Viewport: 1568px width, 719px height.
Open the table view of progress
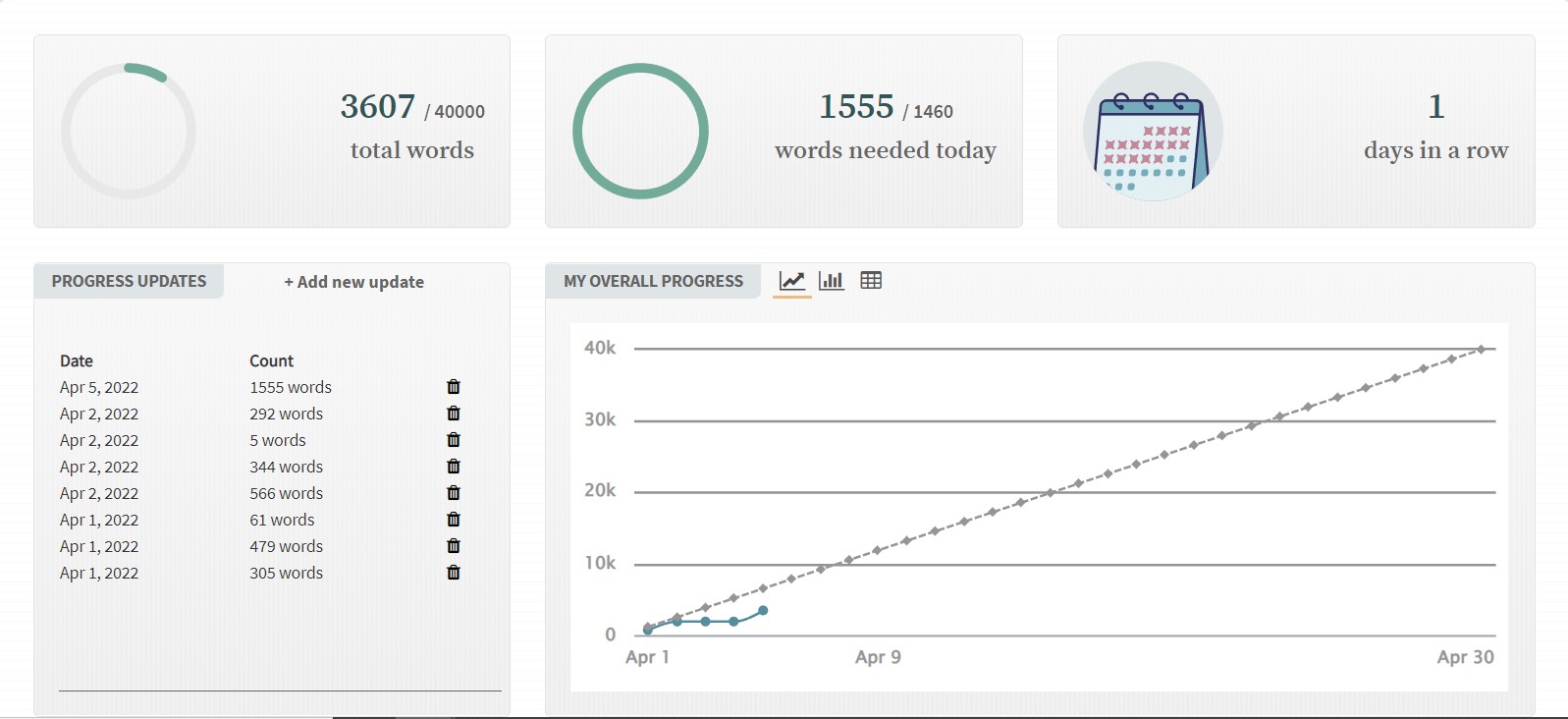(x=871, y=281)
